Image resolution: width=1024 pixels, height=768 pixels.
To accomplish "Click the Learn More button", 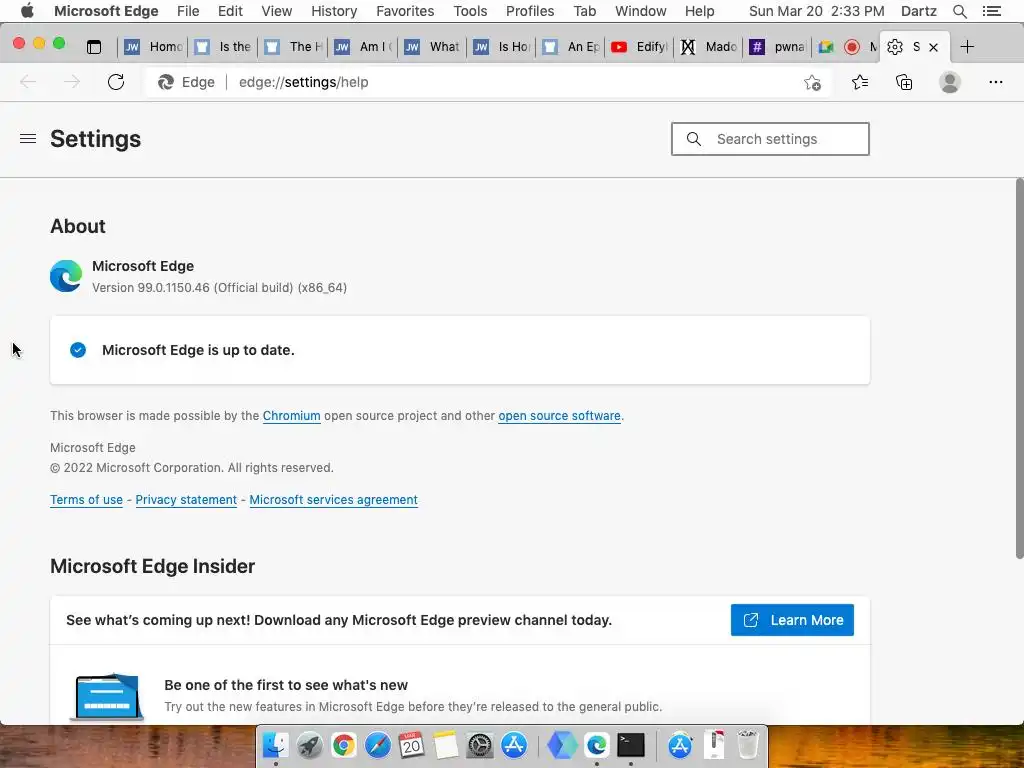I will [x=792, y=620].
